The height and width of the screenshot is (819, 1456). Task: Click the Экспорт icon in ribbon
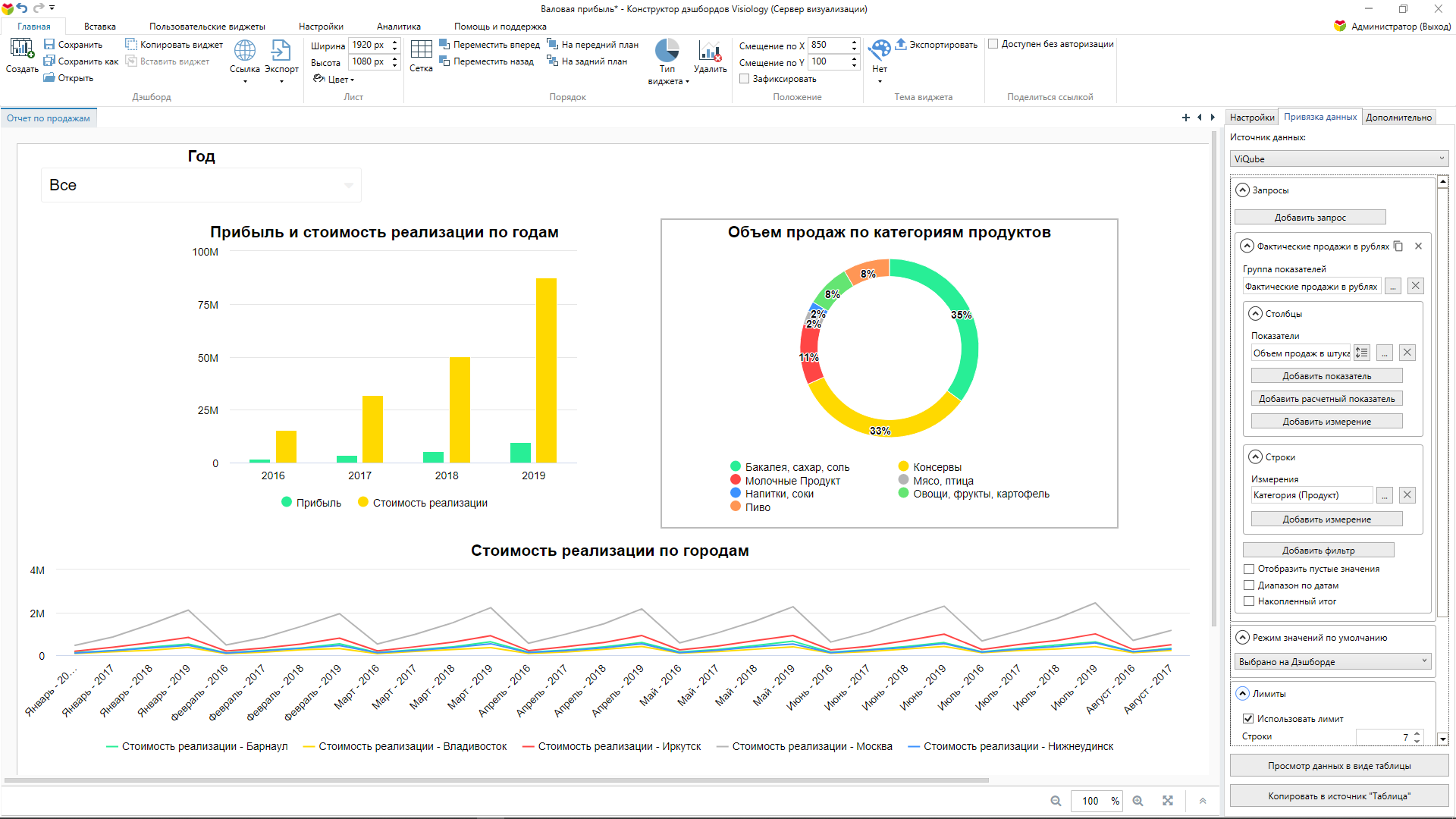coord(281,51)
